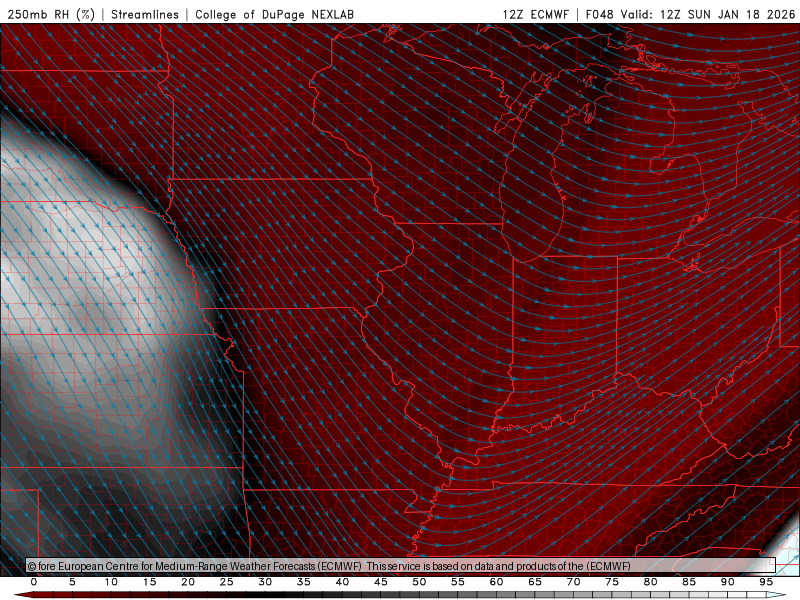800x600 pixels.
Task: Click the ECMWF copyright notice banner
Action: click(x=401, y=566)
